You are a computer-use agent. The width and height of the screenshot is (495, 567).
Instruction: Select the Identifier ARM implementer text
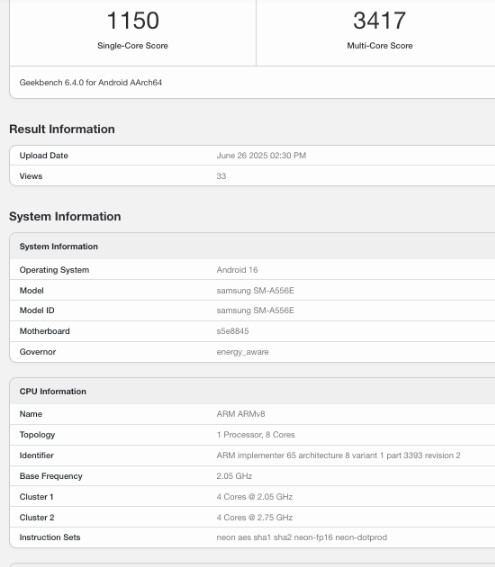(338, 455)
